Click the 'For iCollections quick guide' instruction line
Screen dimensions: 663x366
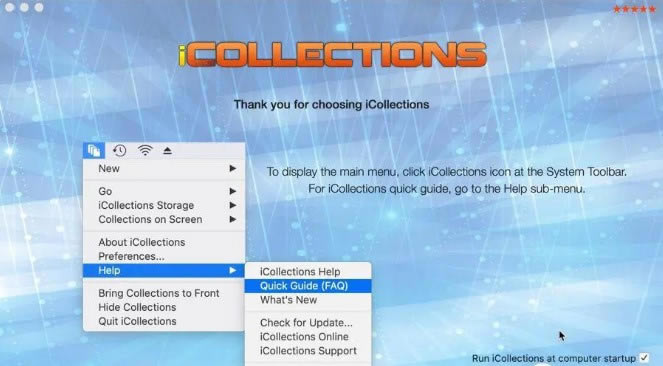(447, 188)
